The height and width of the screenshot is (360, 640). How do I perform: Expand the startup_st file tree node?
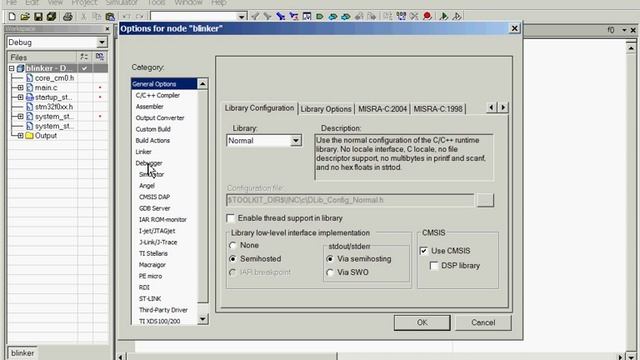point(20,97)
